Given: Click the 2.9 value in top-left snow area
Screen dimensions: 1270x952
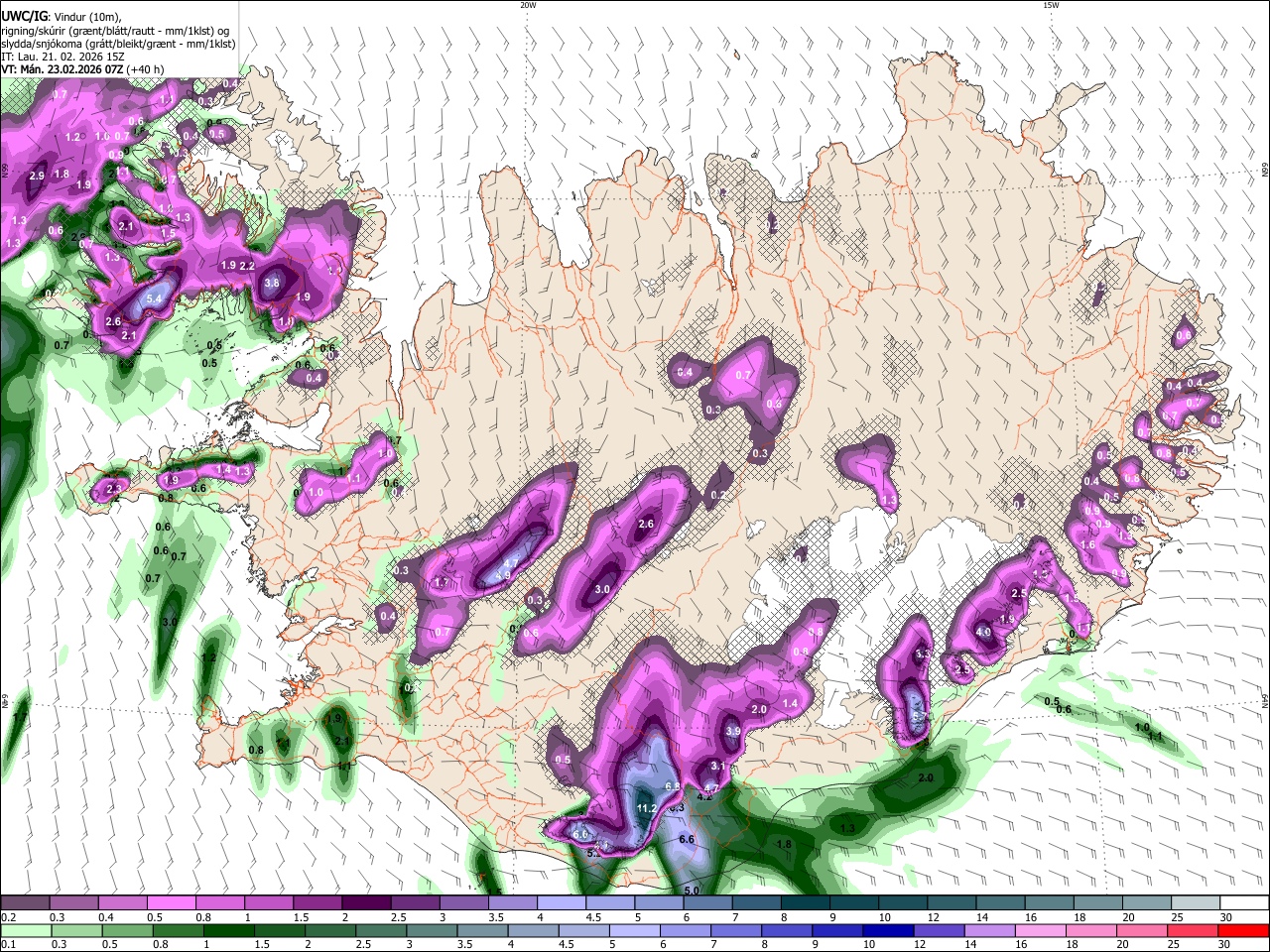Looking at the screenshot, I should point(37,176).
